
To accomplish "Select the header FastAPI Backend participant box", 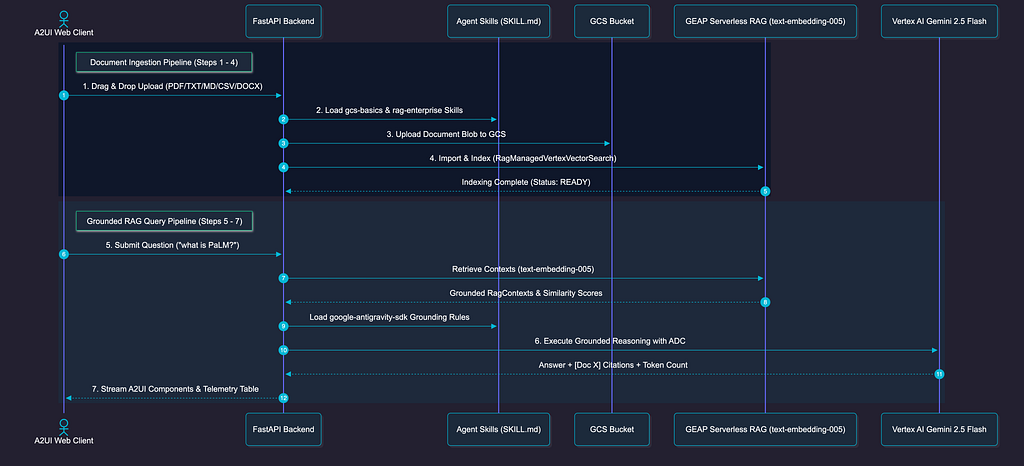I will (x=283, y=22).
